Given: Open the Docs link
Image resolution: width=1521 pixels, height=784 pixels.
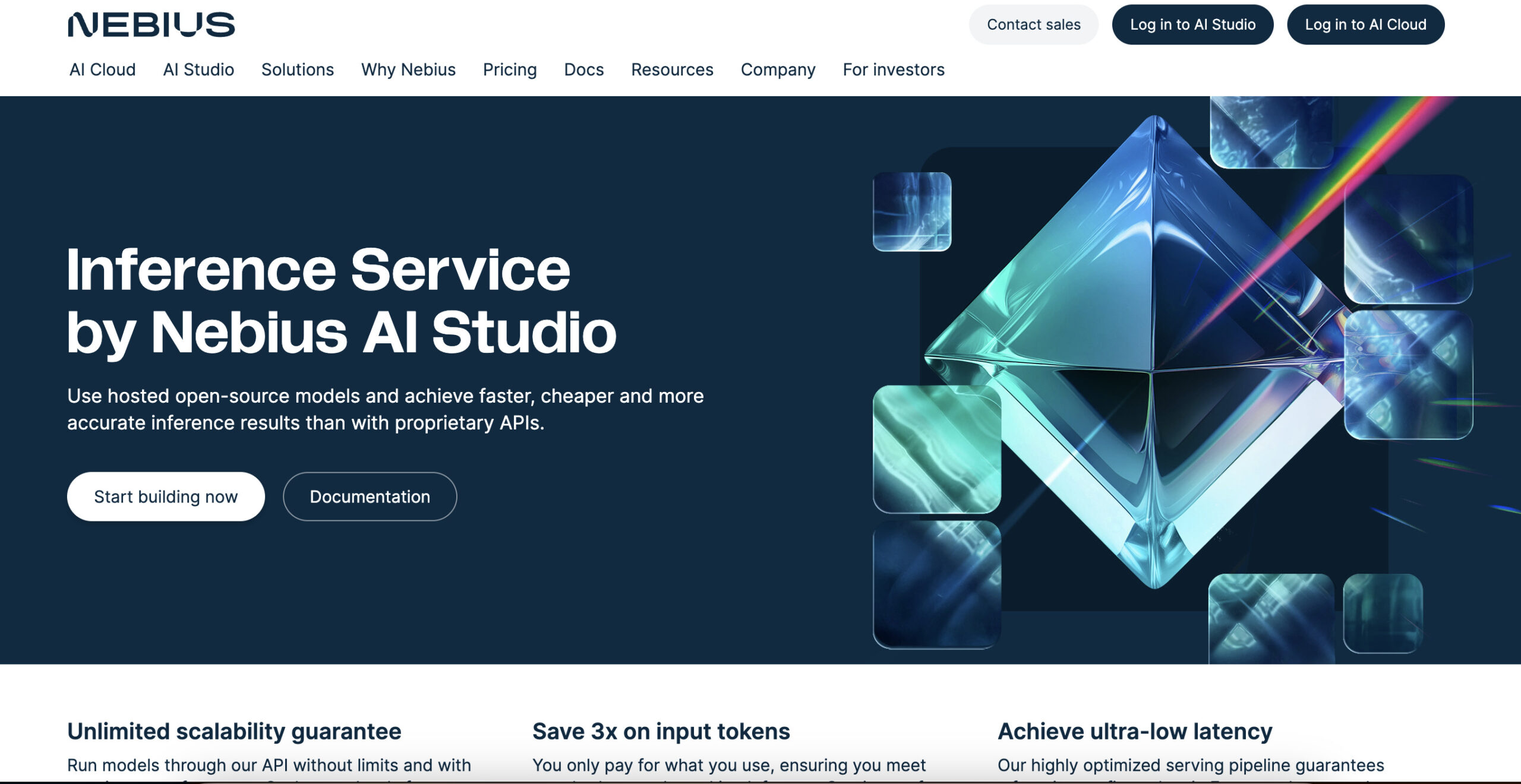Looking at the screenshot, I should pyautogui.click(x=583, y=69).
